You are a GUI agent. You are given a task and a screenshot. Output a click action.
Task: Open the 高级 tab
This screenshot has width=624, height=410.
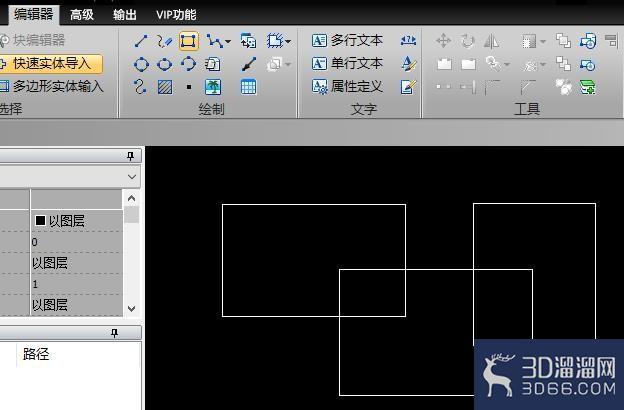(82, 15)
